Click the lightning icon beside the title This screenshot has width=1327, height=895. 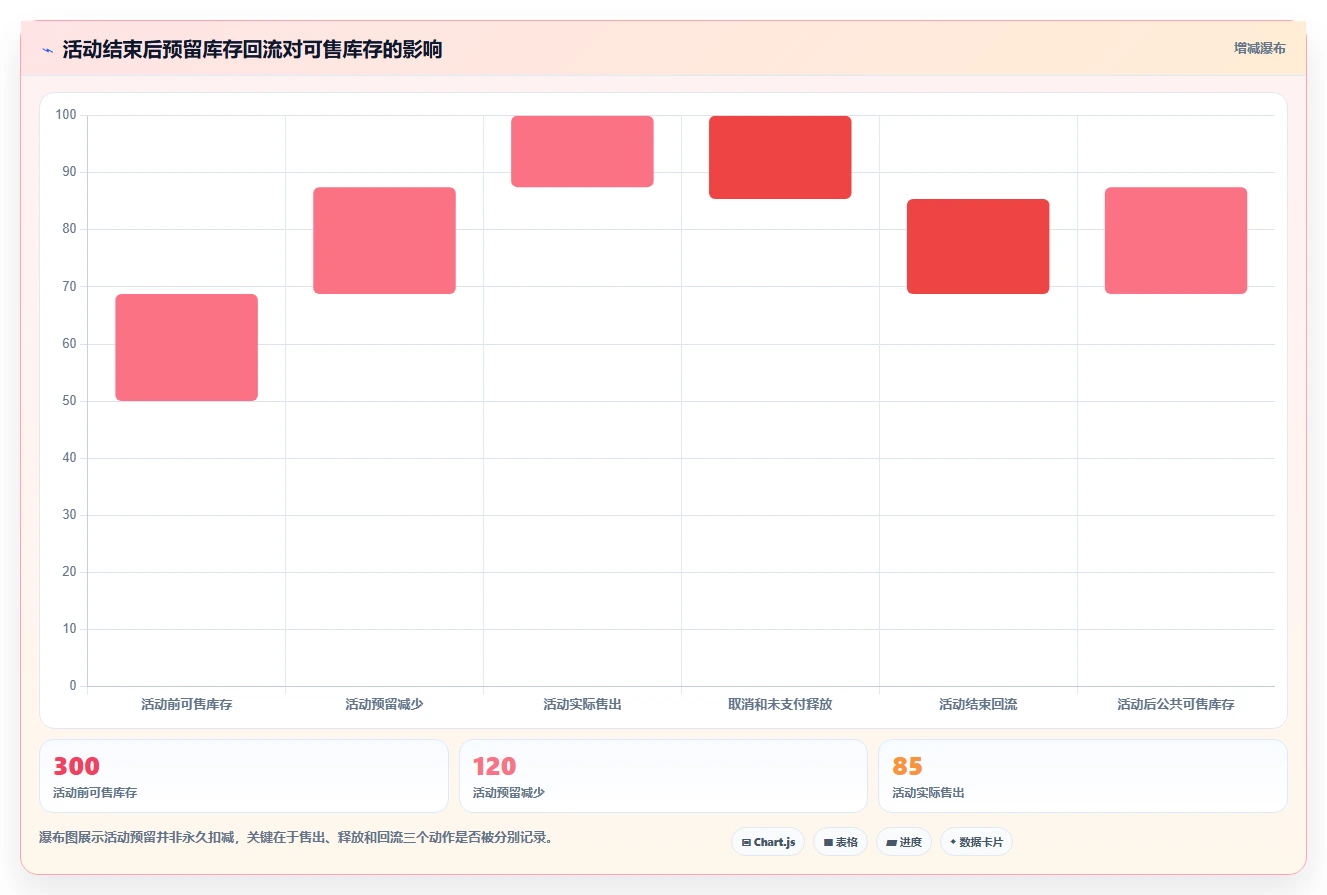(x=47, y=50)
